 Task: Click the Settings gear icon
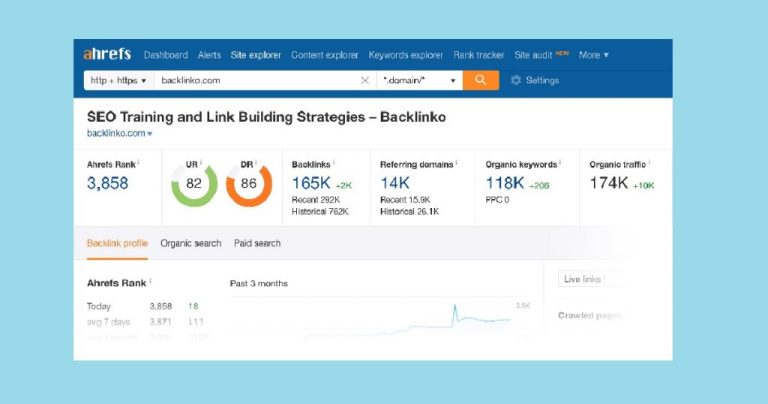coord(515,80)
